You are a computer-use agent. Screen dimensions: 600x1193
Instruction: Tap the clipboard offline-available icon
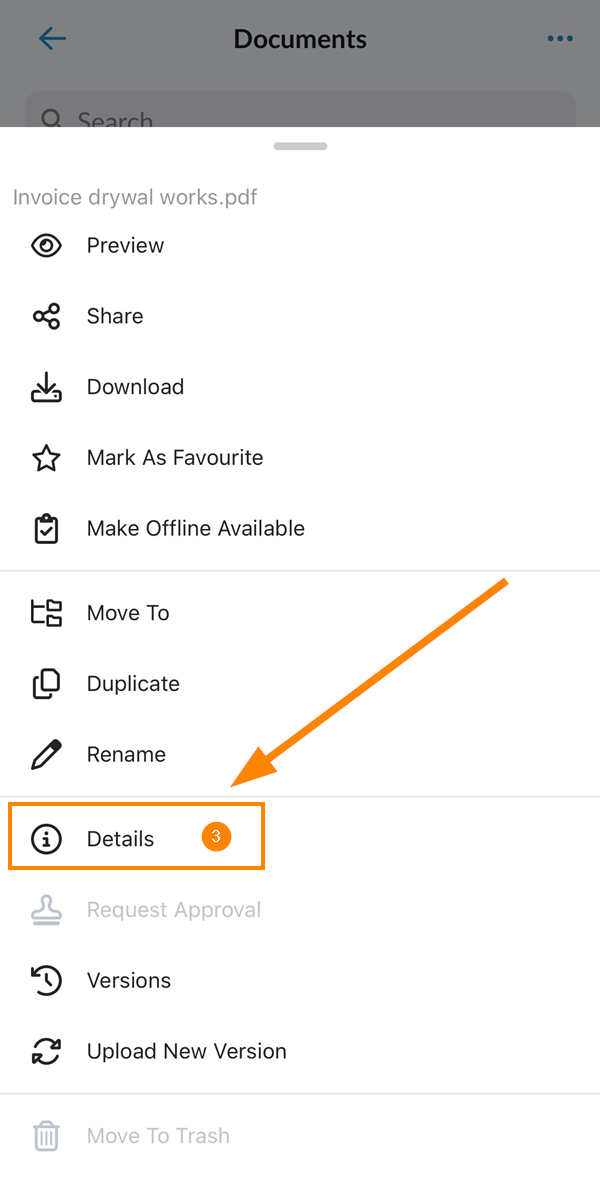click(46, 529)
